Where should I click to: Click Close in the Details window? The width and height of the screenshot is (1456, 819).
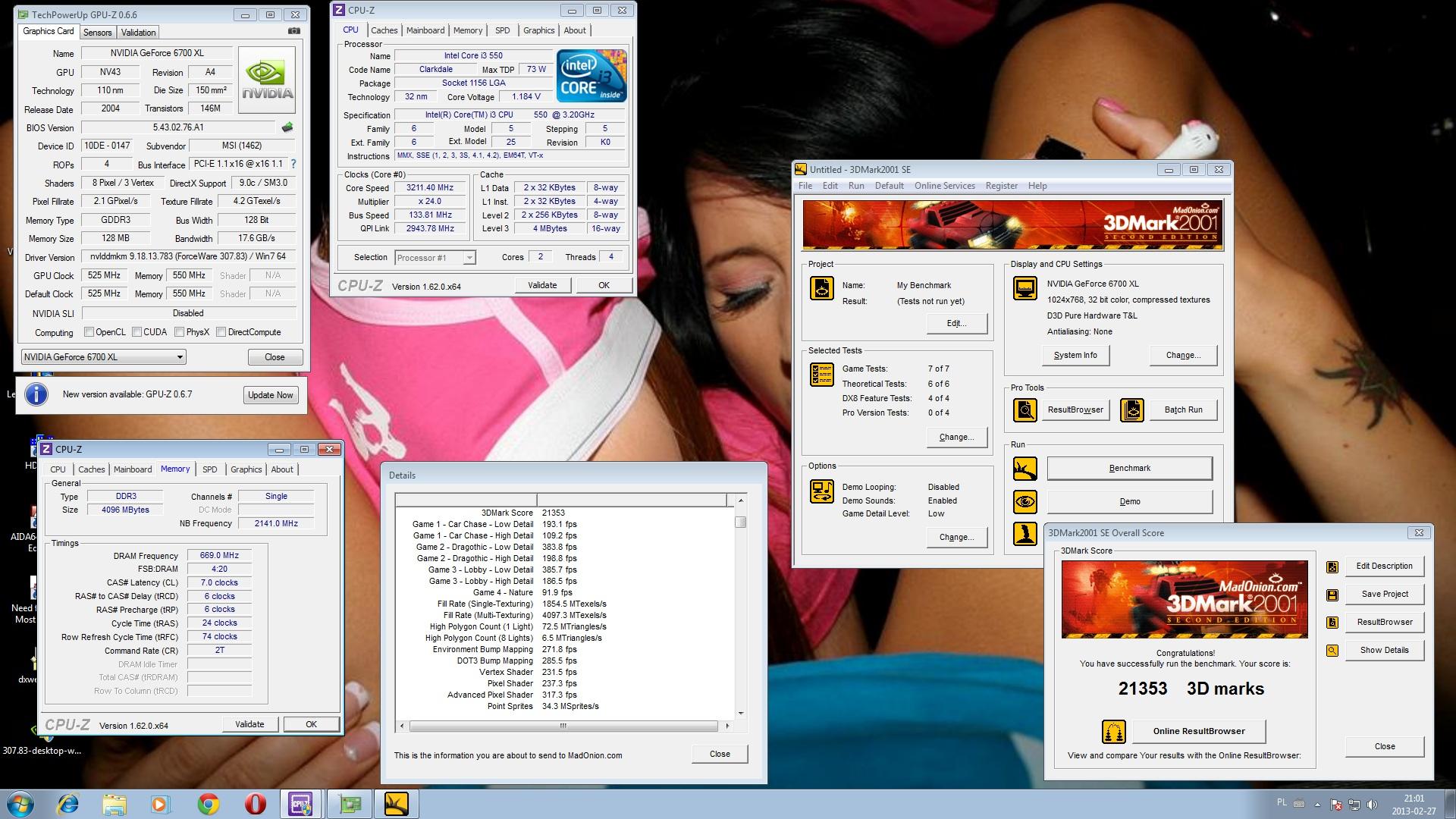click(x=720, y=754)
